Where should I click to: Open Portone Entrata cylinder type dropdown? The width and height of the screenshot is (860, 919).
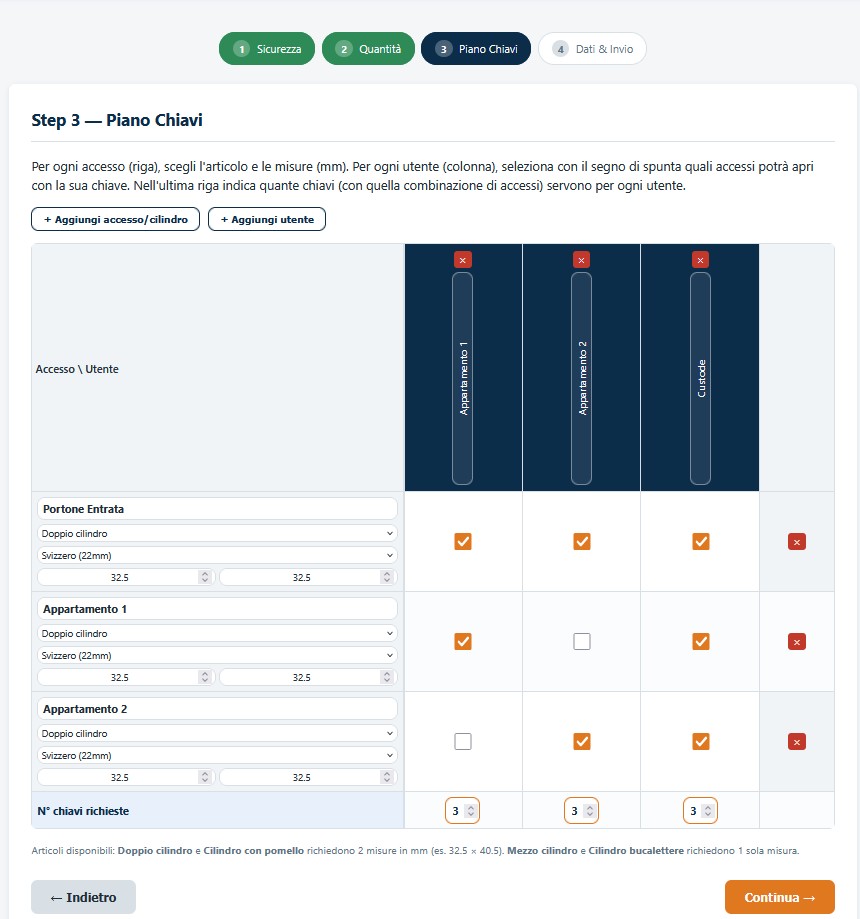pyautogui.click(x=217, y=533)
